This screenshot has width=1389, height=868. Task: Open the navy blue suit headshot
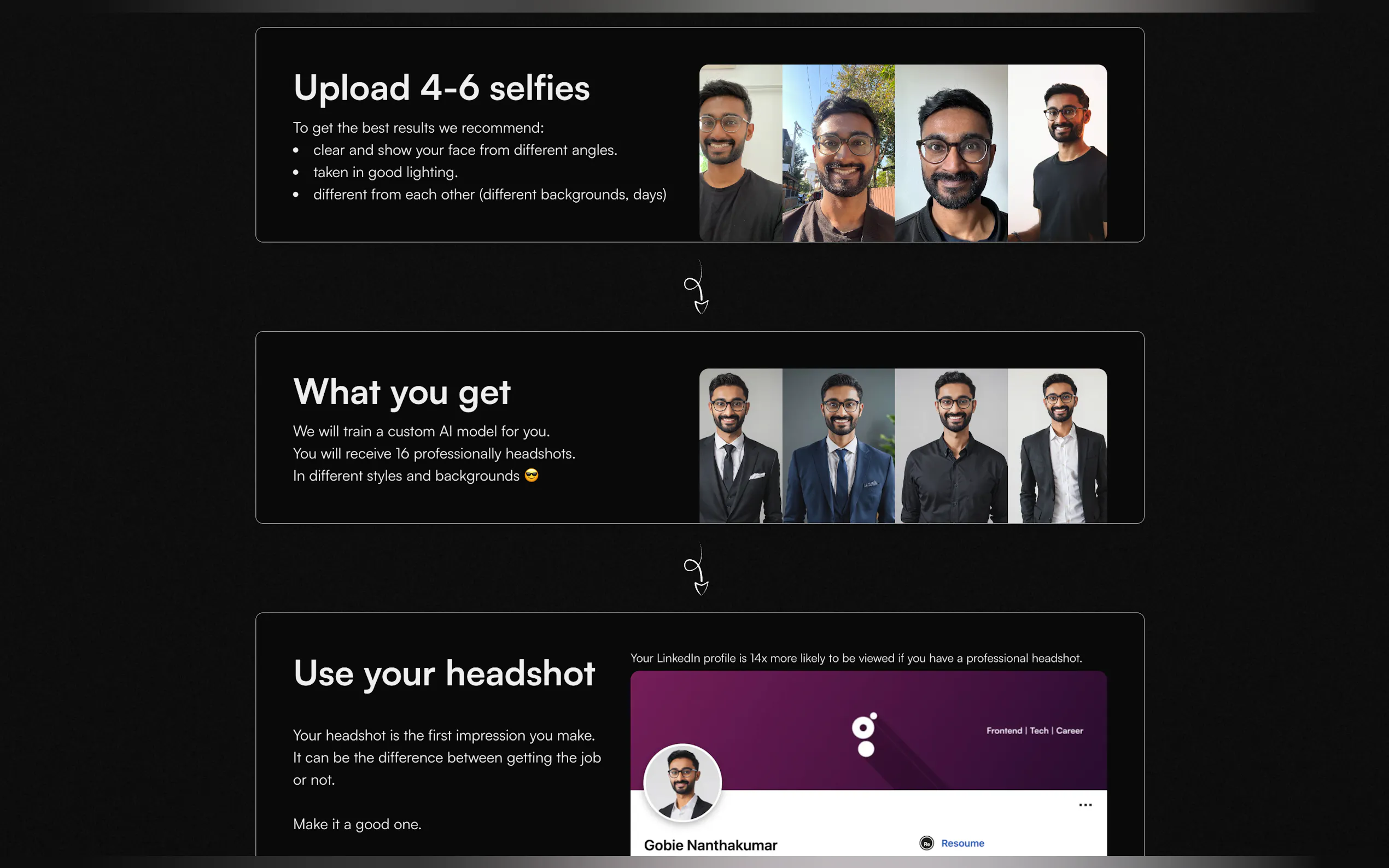pos(838,445)
